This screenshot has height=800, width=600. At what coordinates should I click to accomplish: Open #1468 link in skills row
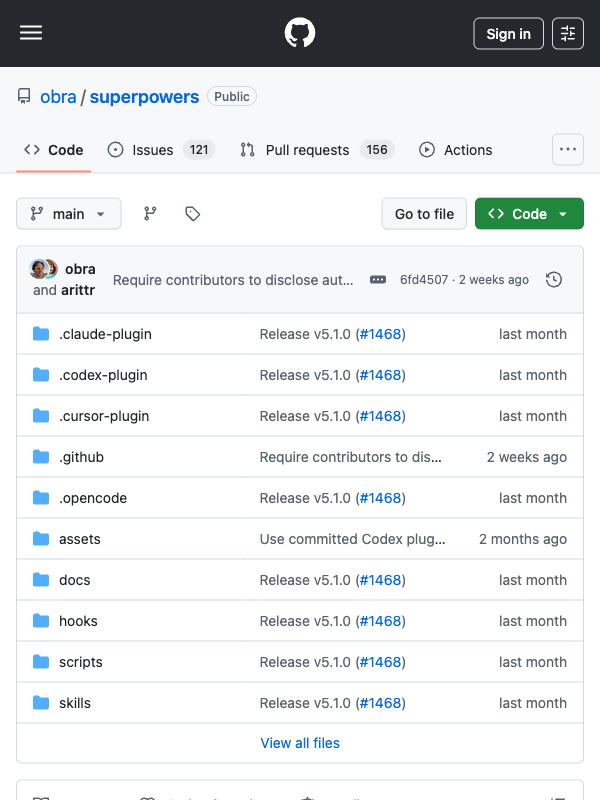click(x=380, y=703)
